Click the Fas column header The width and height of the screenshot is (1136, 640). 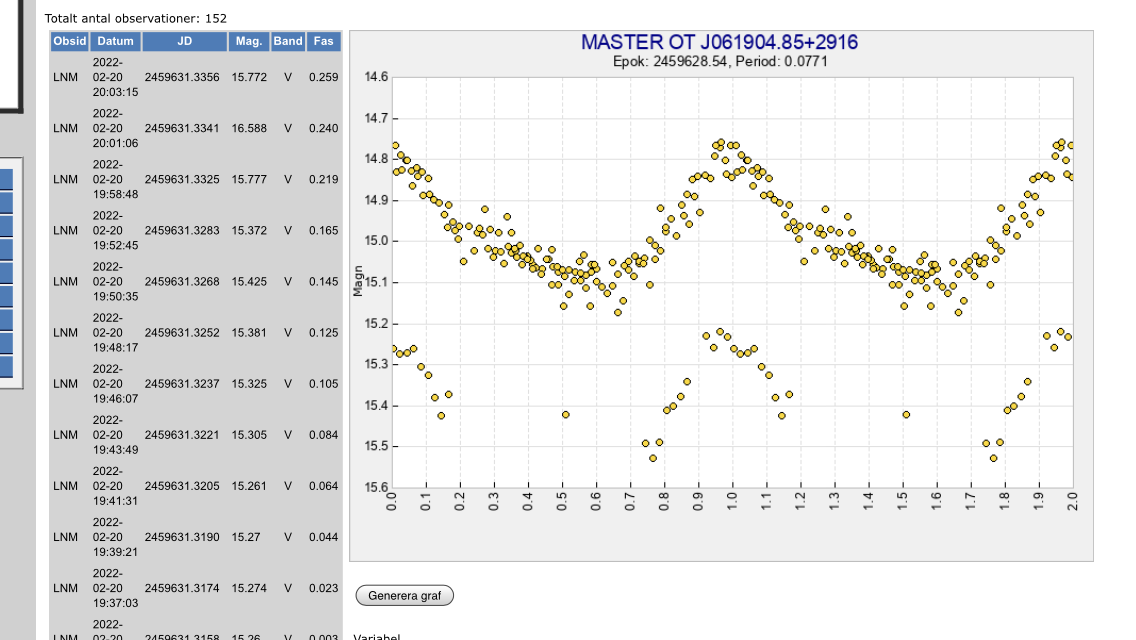point(324,41)
